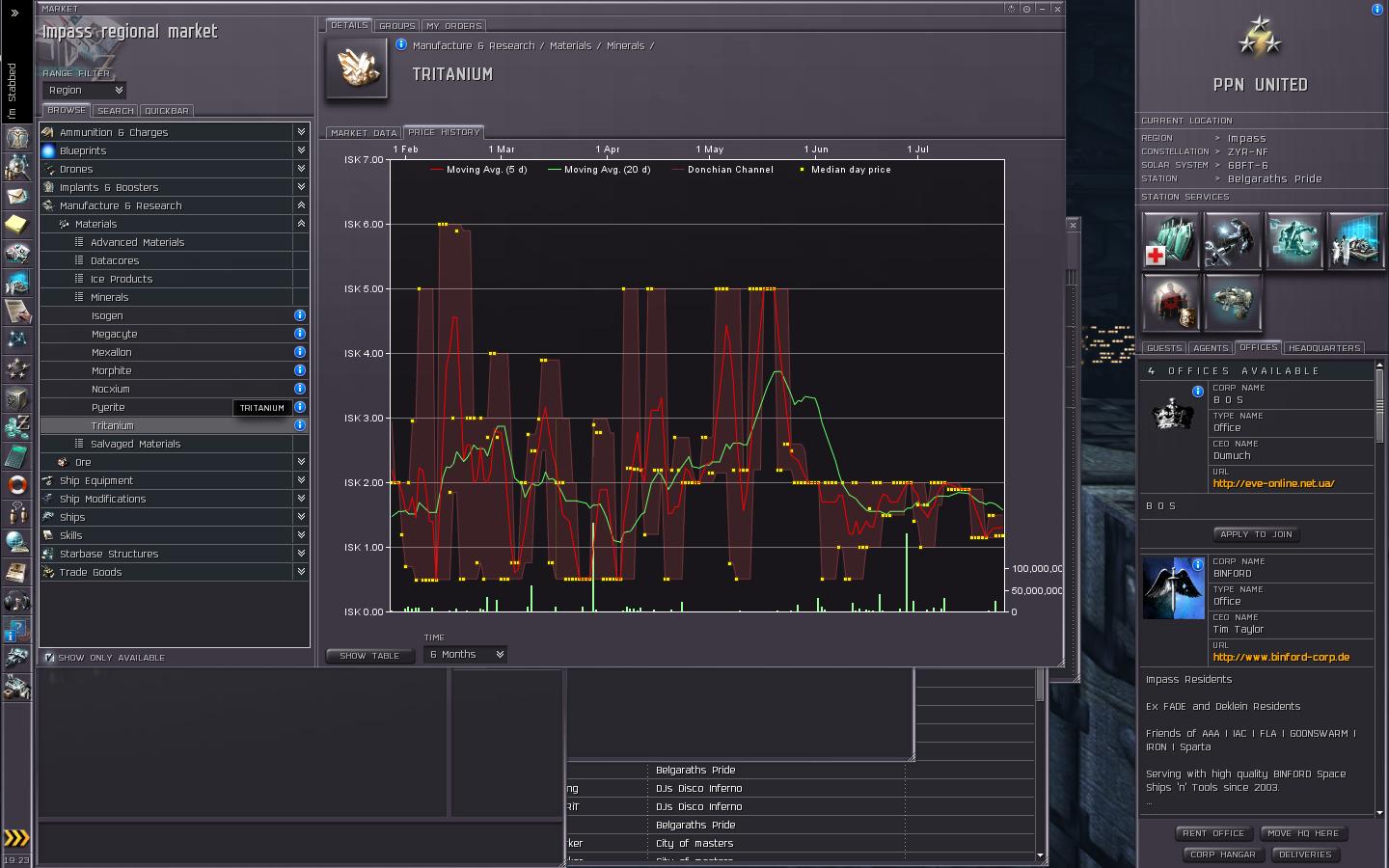Screen dimensions: 1389x868
Task: Switch to the My Orders tab
Action: pos(453,26)
